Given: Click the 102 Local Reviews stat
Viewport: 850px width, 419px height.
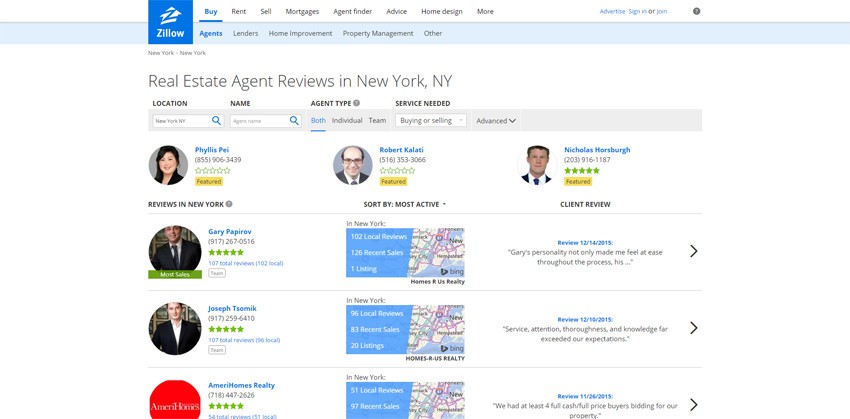Looking at the screenshot, I should [379, 236].
